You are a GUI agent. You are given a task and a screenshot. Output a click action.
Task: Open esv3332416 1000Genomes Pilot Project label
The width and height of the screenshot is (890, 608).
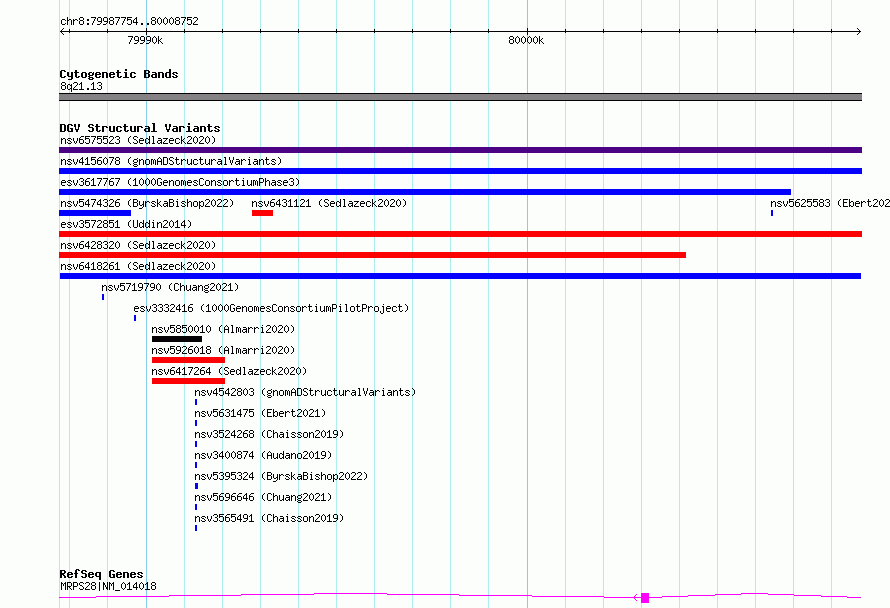[271, 308]
